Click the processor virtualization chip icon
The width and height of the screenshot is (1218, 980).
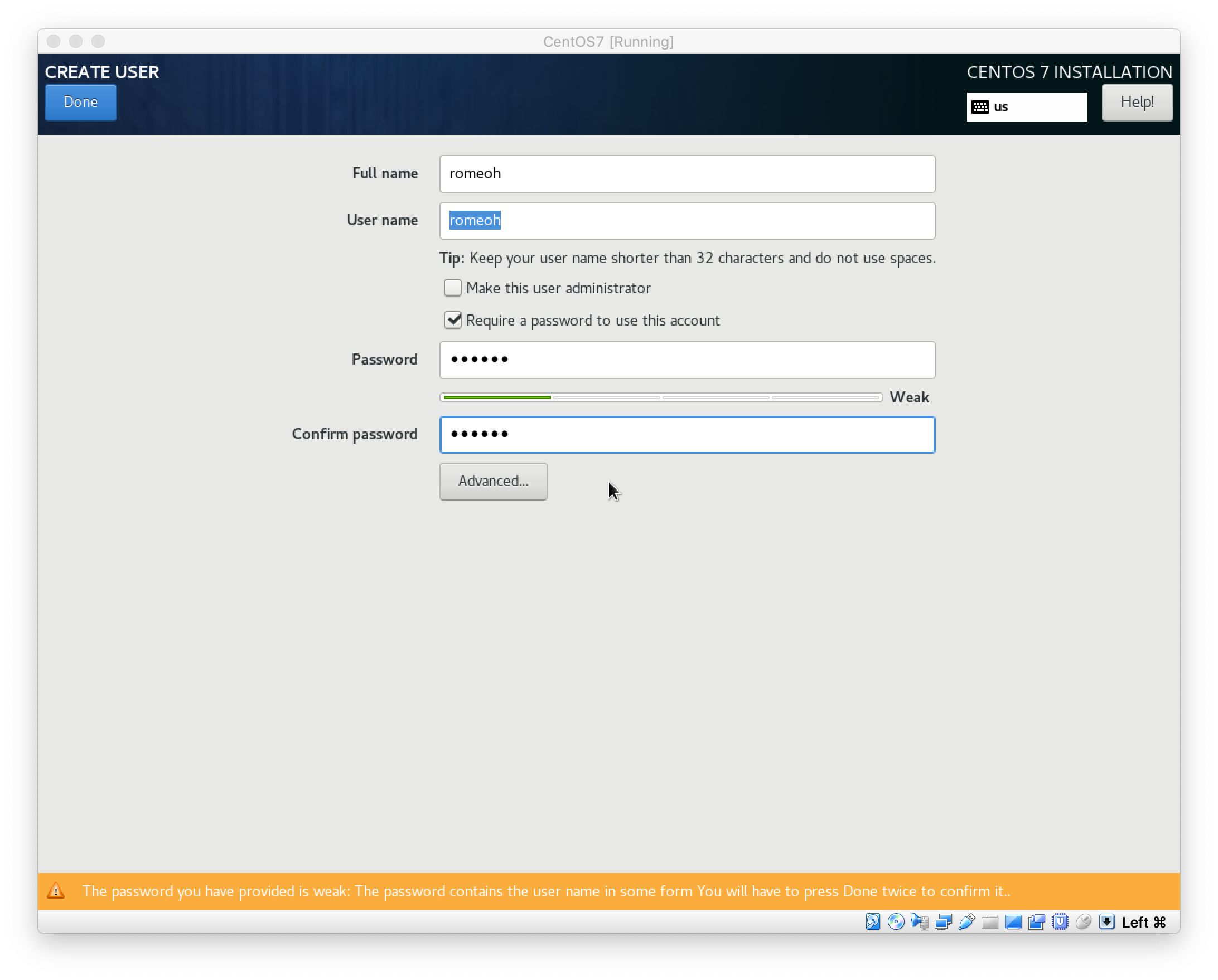(x=1060, y=922)
